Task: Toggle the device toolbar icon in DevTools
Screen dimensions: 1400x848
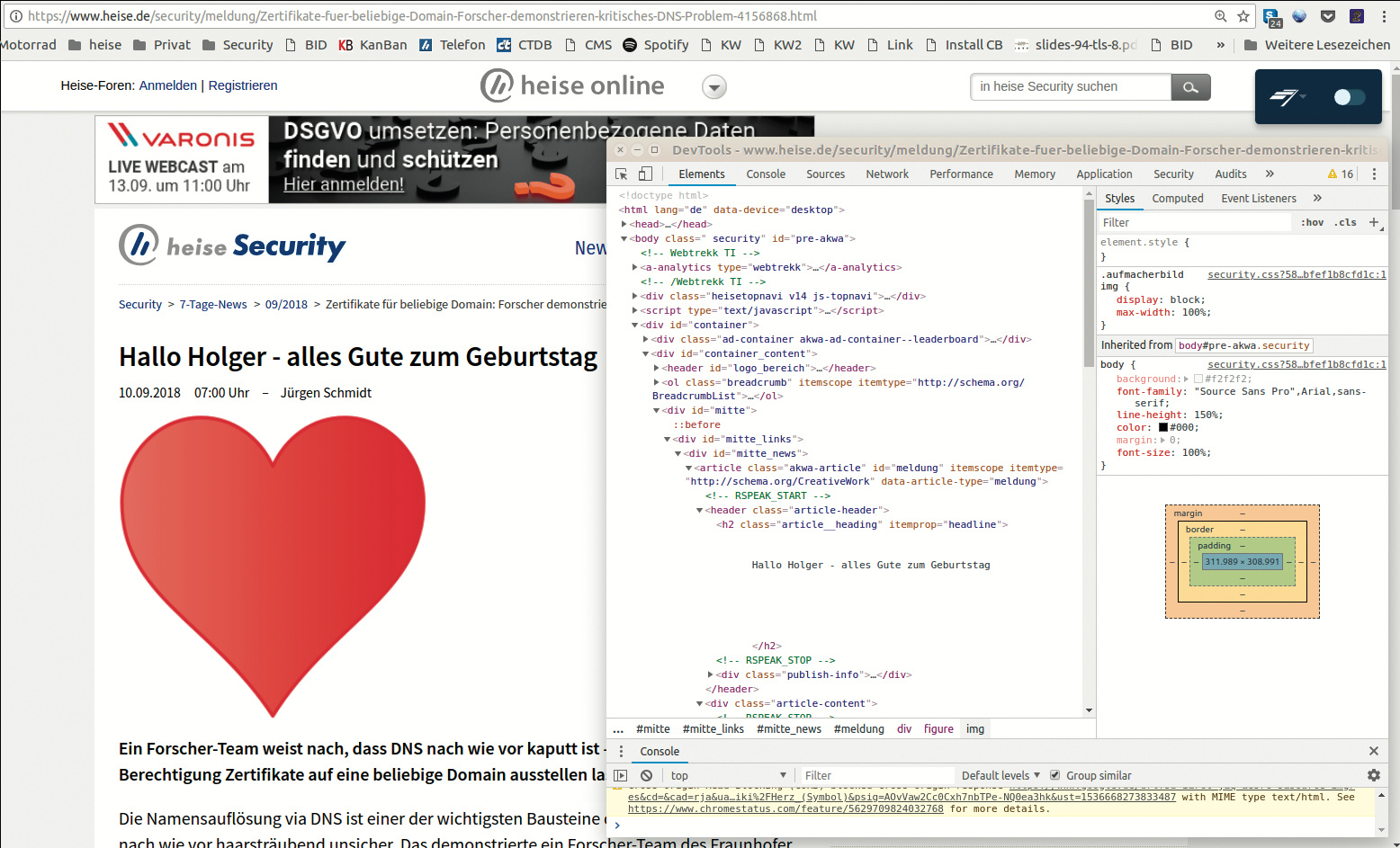Action: [645, 174]
